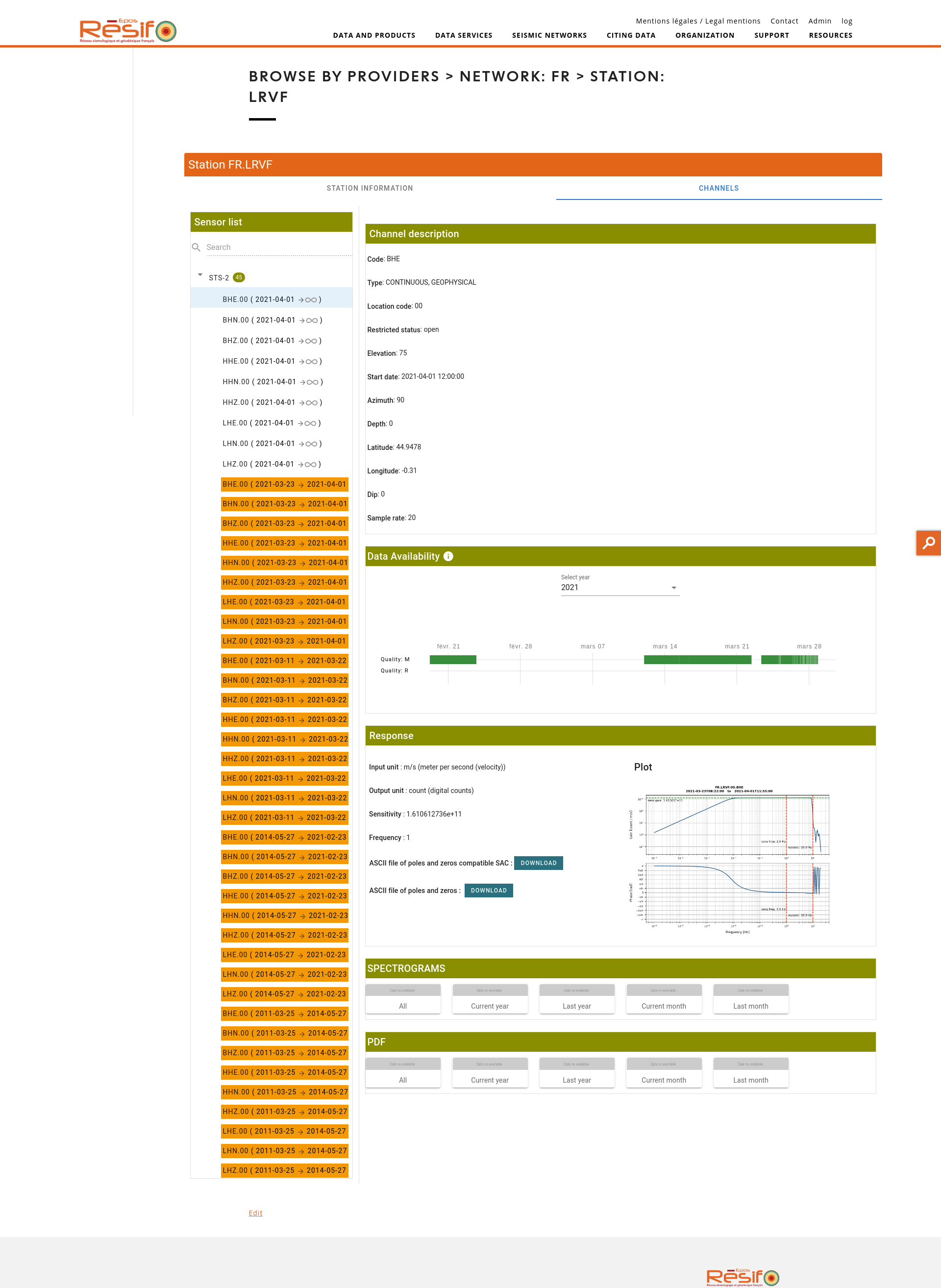Open the Resources menu
This screenshot has height=1288, width=941.
point(831,35)
